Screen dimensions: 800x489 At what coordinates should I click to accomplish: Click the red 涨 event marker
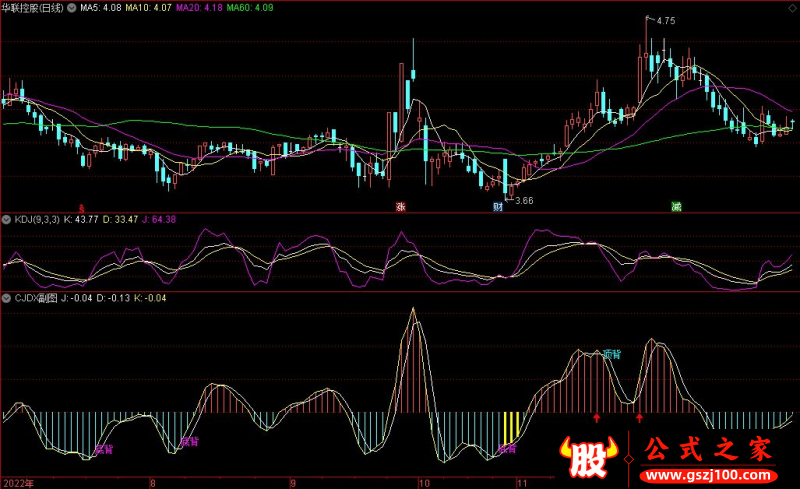tap(400, 206)
